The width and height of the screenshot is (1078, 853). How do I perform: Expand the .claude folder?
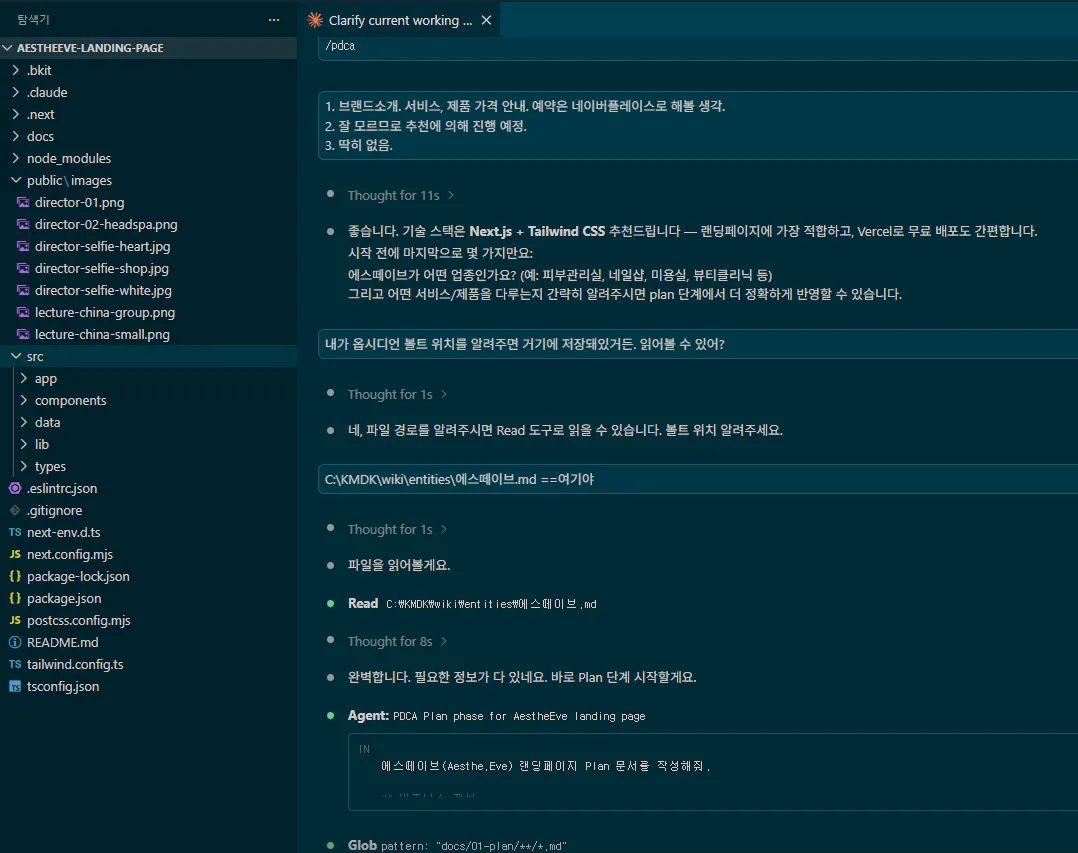16,92
